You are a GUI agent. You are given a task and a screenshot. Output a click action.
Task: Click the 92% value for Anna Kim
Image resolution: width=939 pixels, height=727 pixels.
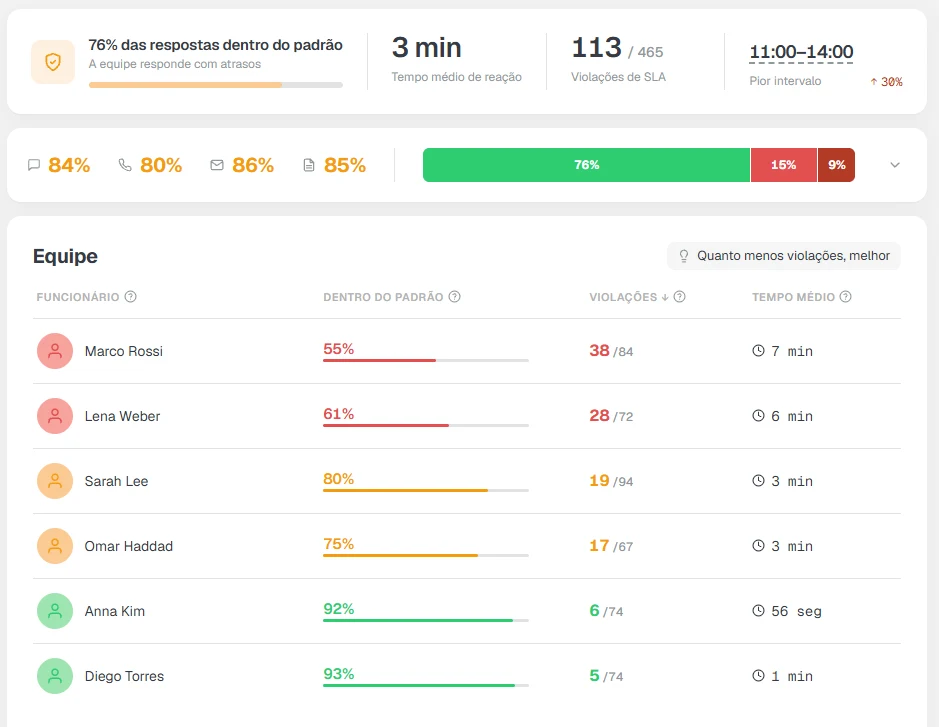click(x=339, y=609)
